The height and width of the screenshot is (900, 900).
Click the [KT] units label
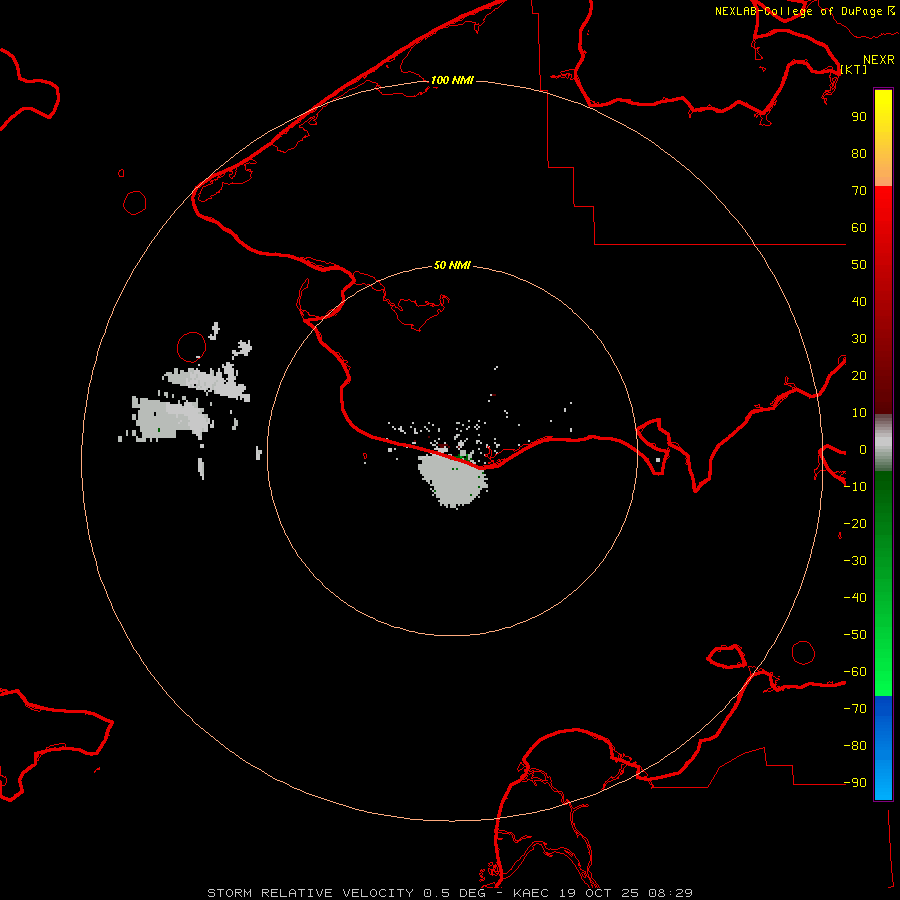pyautogui.click(x=854, y=69)
